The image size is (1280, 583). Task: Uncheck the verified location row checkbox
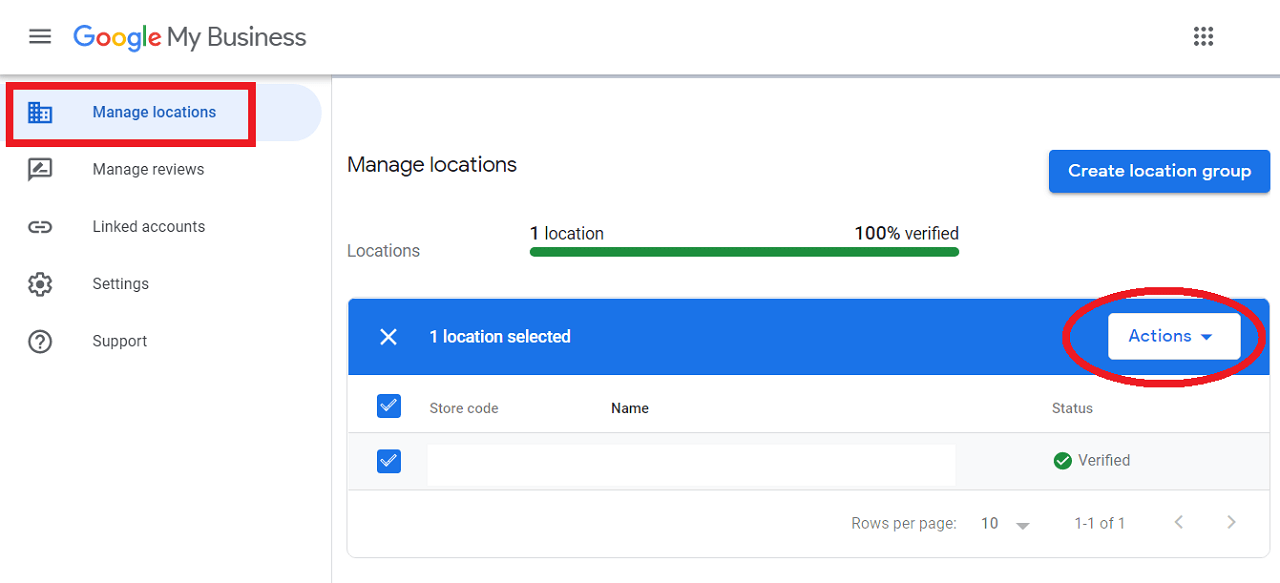389,461
